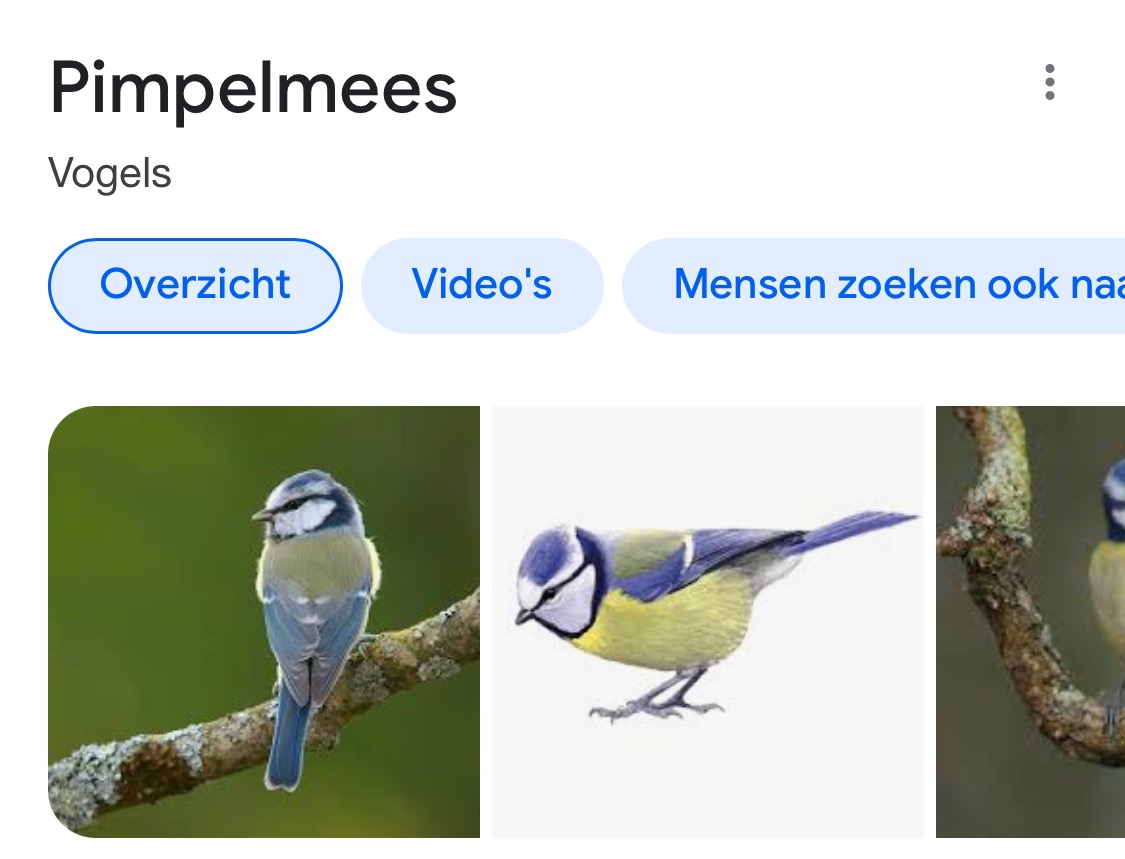Open the photo with the curved mossy branch
Viewport: 1125px width, 859px height.
1030,621
